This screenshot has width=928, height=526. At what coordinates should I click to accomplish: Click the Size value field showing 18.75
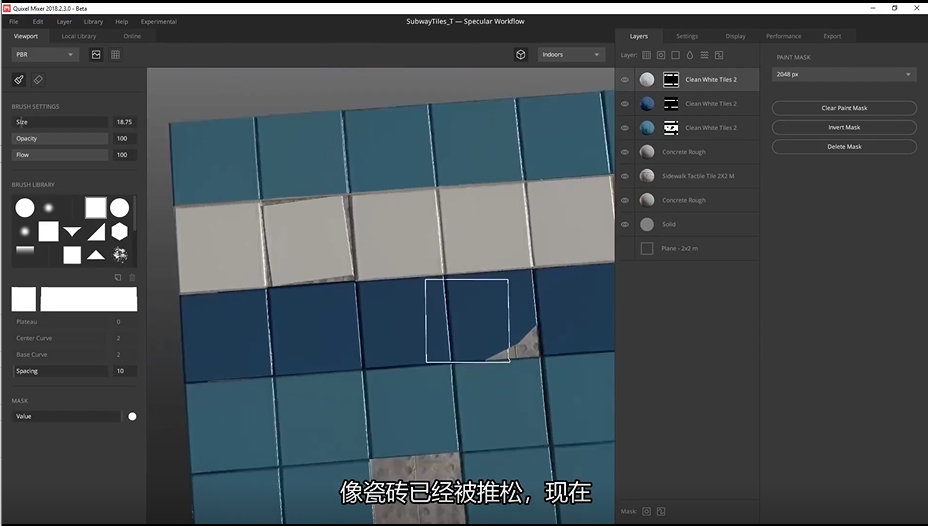124,122
